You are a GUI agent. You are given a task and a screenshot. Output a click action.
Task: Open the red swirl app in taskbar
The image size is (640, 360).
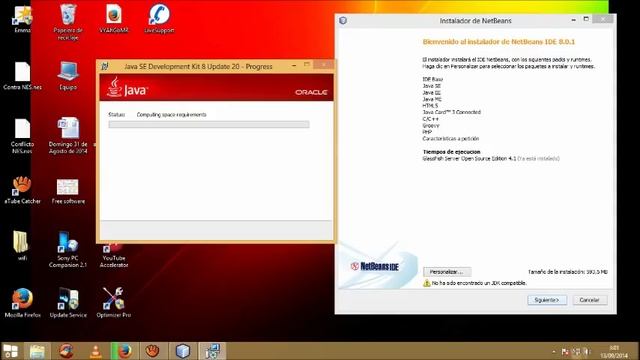pyautogui.click(x=66, y=351)
